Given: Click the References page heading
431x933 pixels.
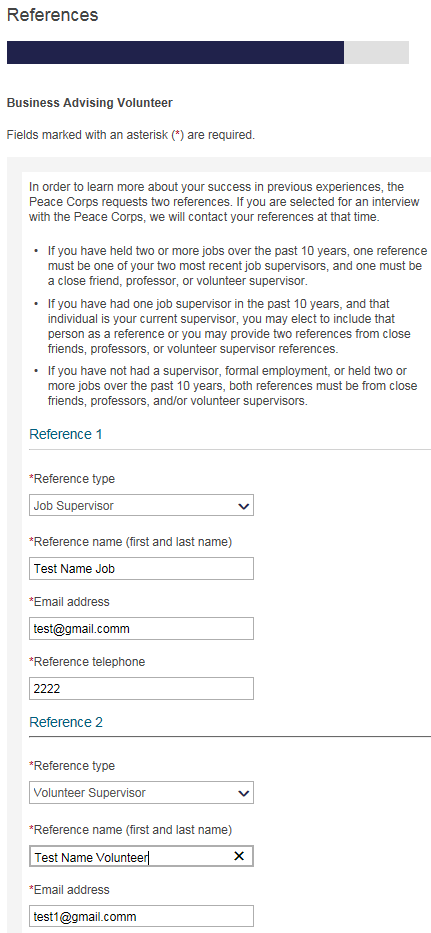Looking at the screenshot, I should tap(52, 15).
